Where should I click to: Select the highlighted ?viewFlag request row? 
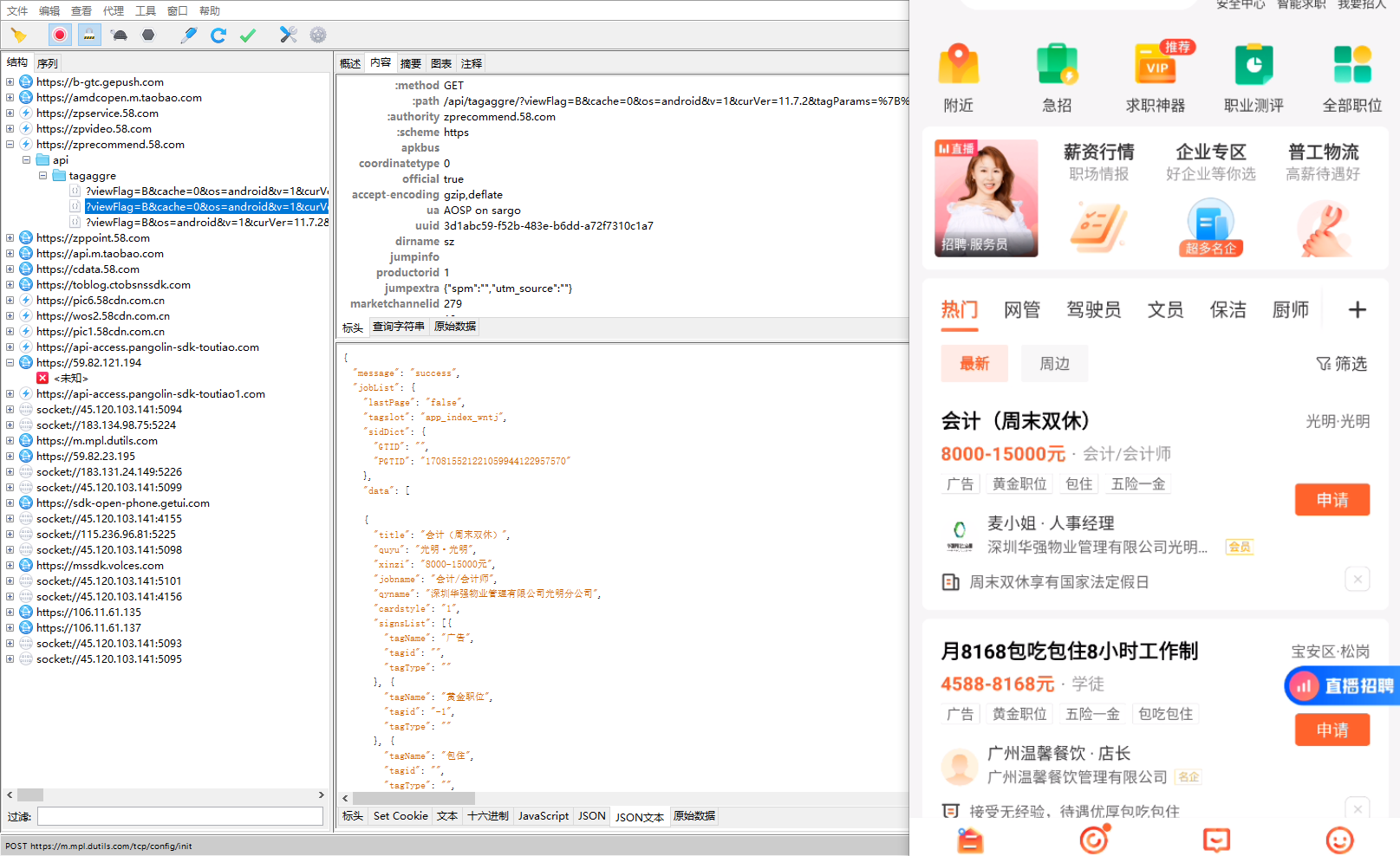pyautogui.click(x=206, y=207)
